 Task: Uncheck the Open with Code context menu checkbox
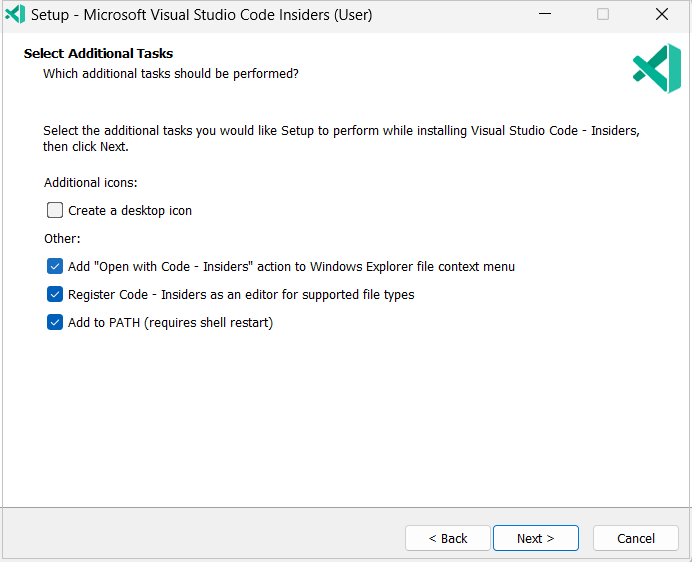click(x=55, y=267)
